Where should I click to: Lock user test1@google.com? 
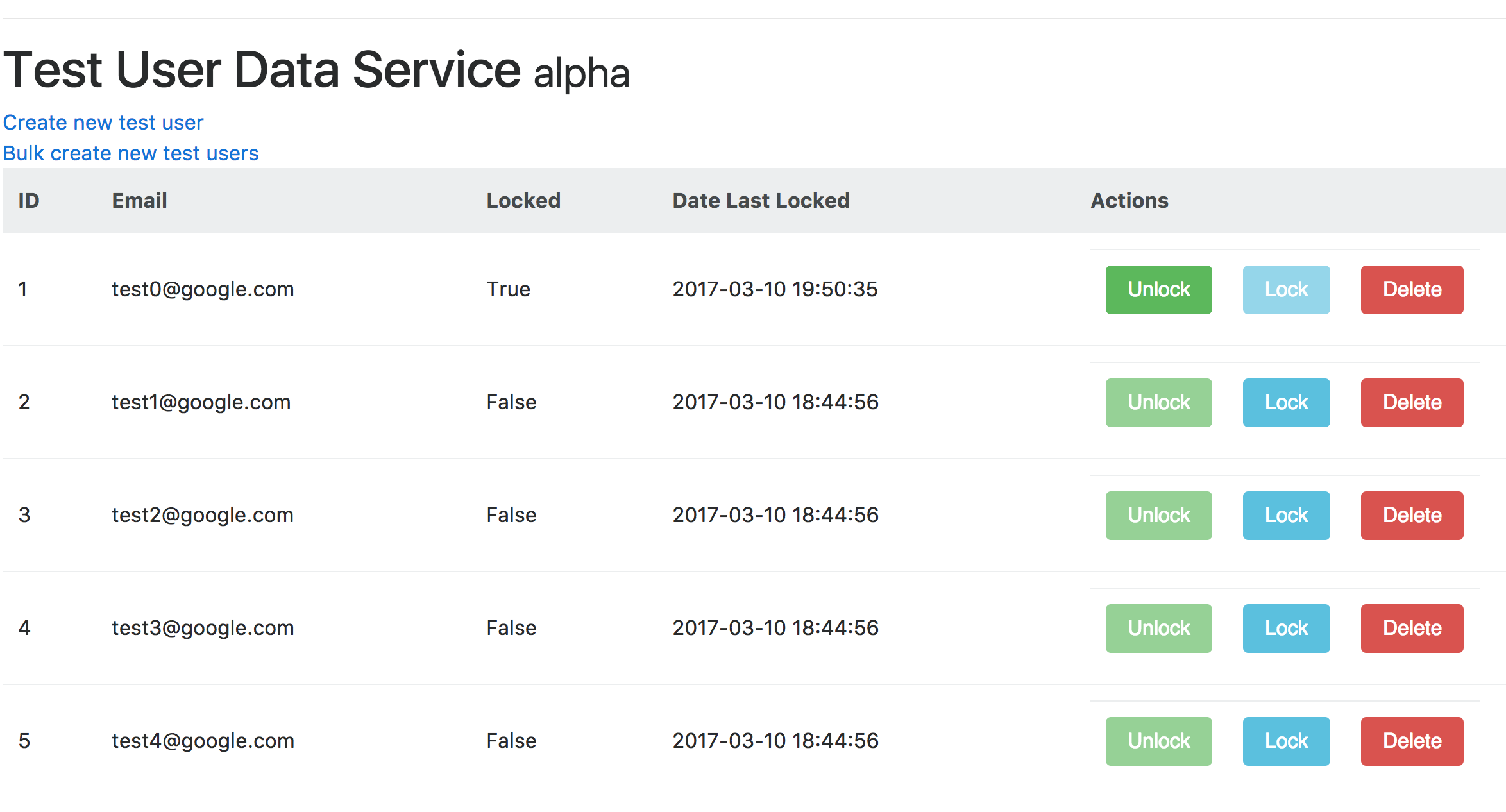point(1286,403)
